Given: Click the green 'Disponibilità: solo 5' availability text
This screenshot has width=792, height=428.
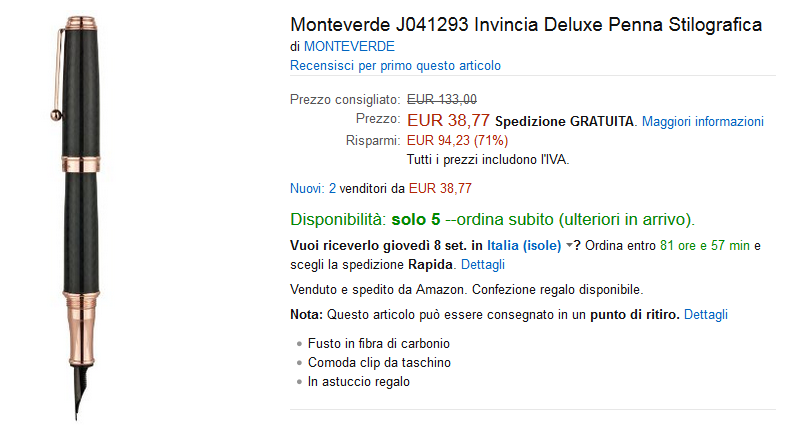Looking at the screenshot, I should 364,219.
